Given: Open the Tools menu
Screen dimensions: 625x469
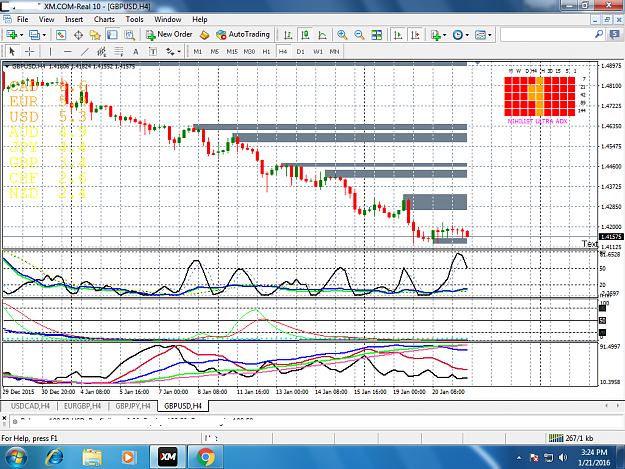Looking at the screenshot, I should tap(134, 20).
